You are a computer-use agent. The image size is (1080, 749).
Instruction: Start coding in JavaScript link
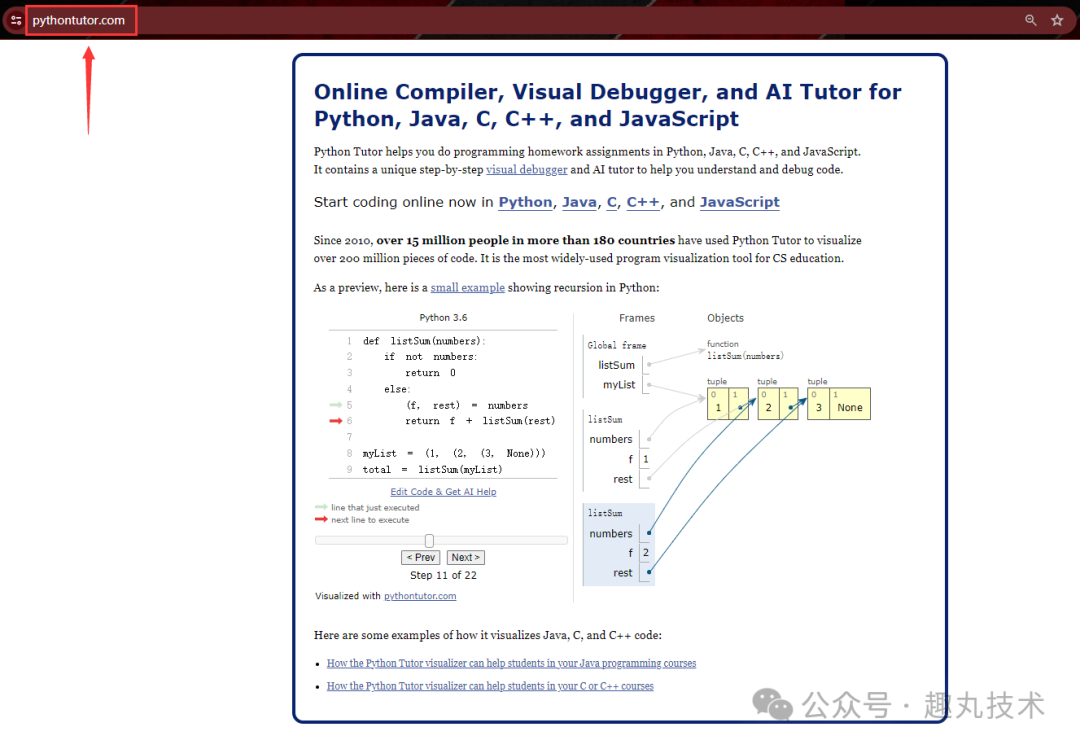(740, 202)
